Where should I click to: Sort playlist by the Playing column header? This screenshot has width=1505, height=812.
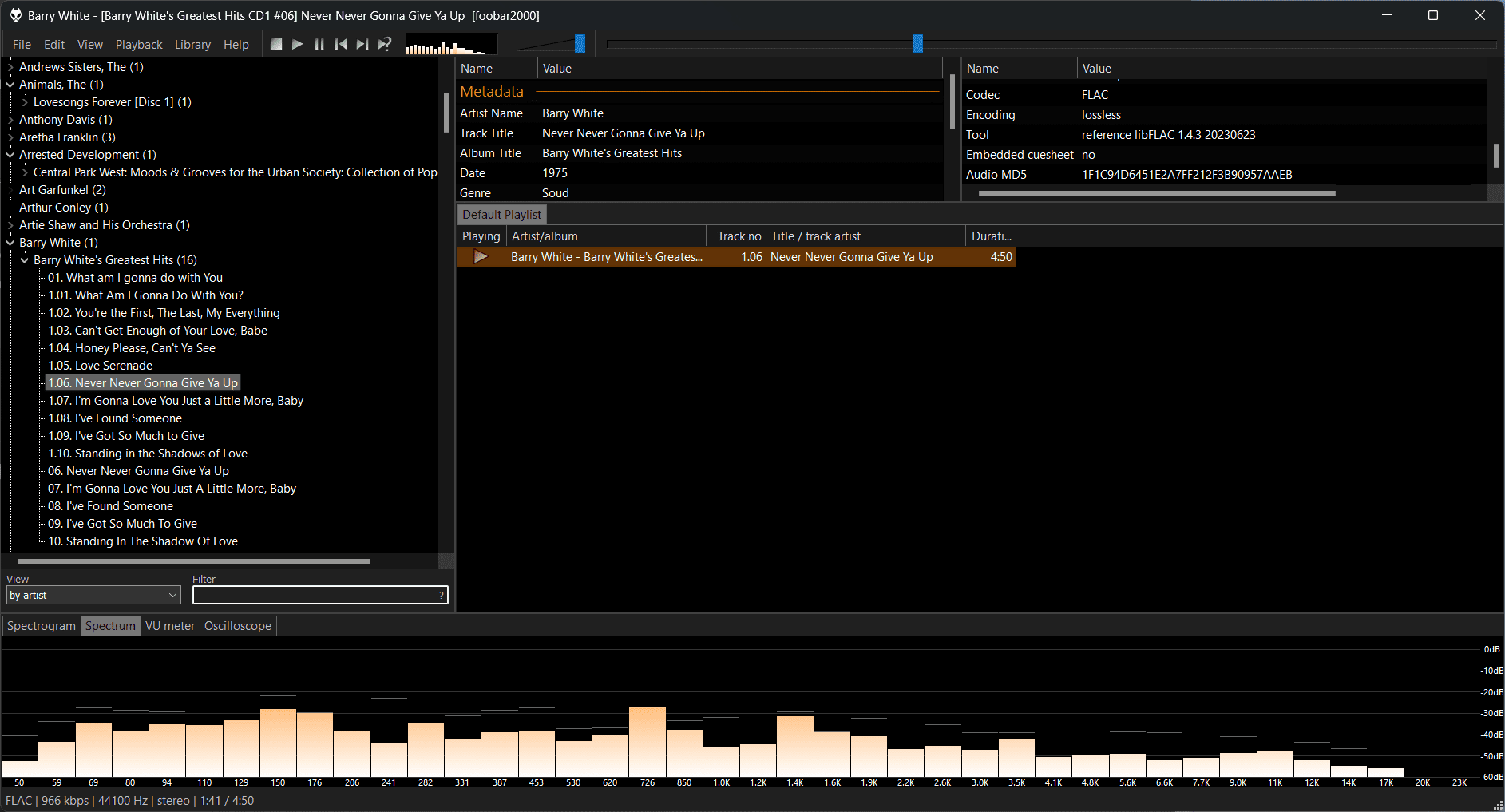coord(481,236)
